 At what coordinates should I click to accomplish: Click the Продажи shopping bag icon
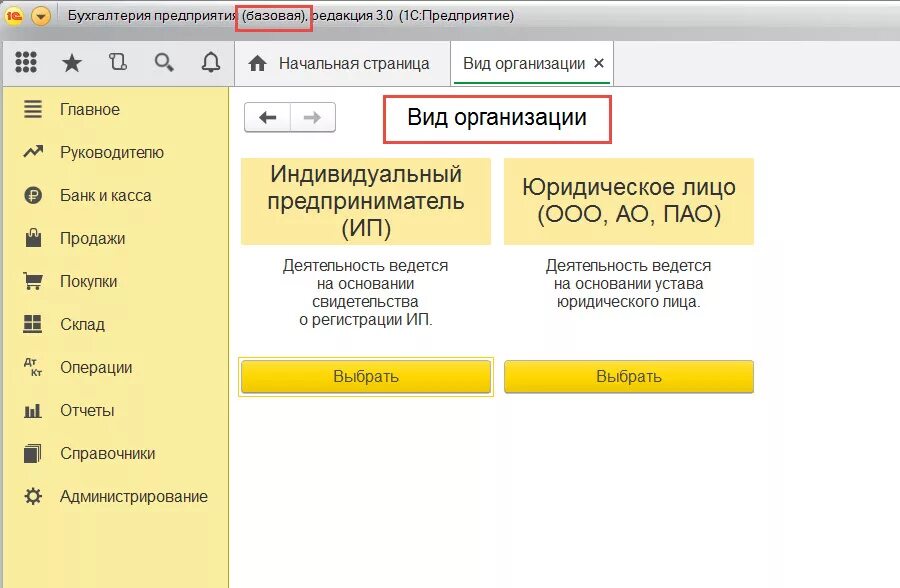coord(33,238)
